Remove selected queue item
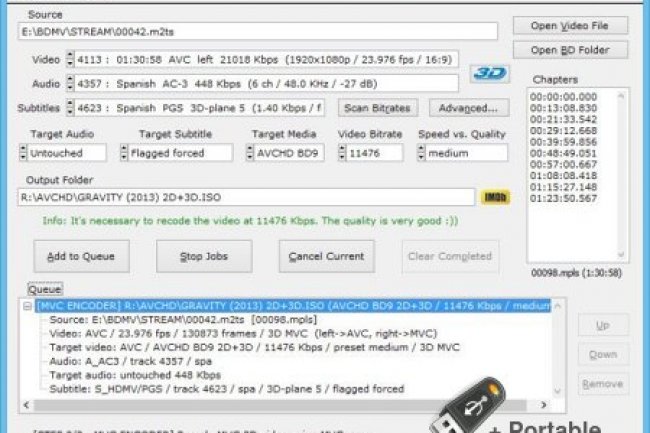The width and height of the screenshot is (650, 433). pos(603,384)
